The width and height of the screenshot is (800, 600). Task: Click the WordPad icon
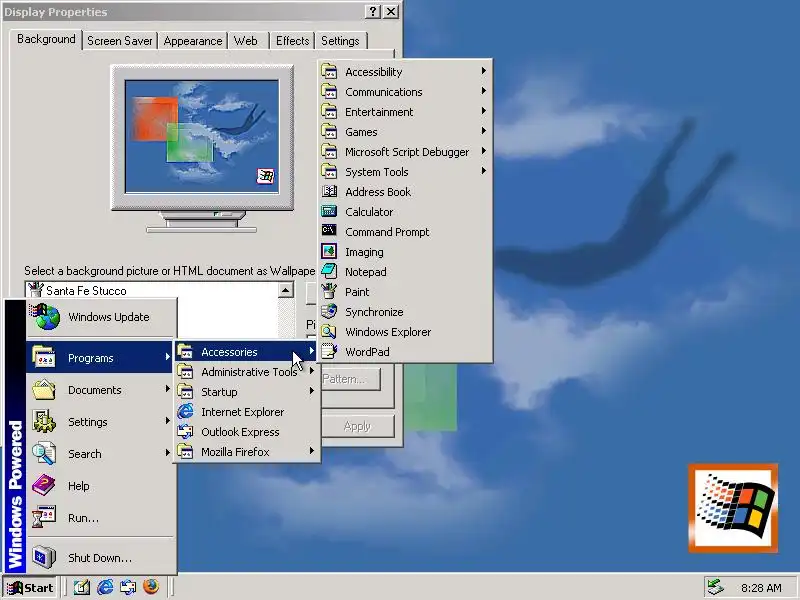329,352
